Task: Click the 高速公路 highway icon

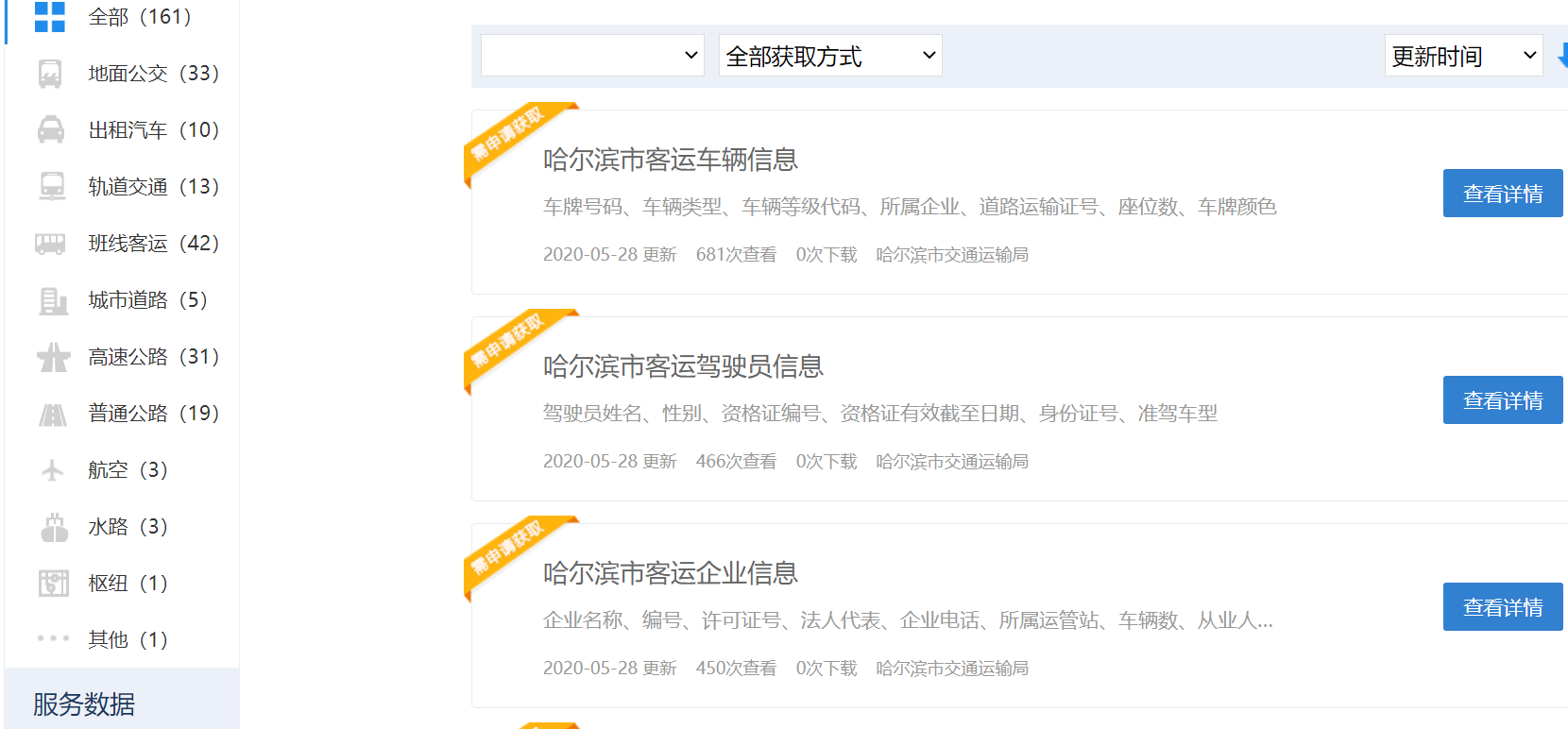Action: [53, 357]
